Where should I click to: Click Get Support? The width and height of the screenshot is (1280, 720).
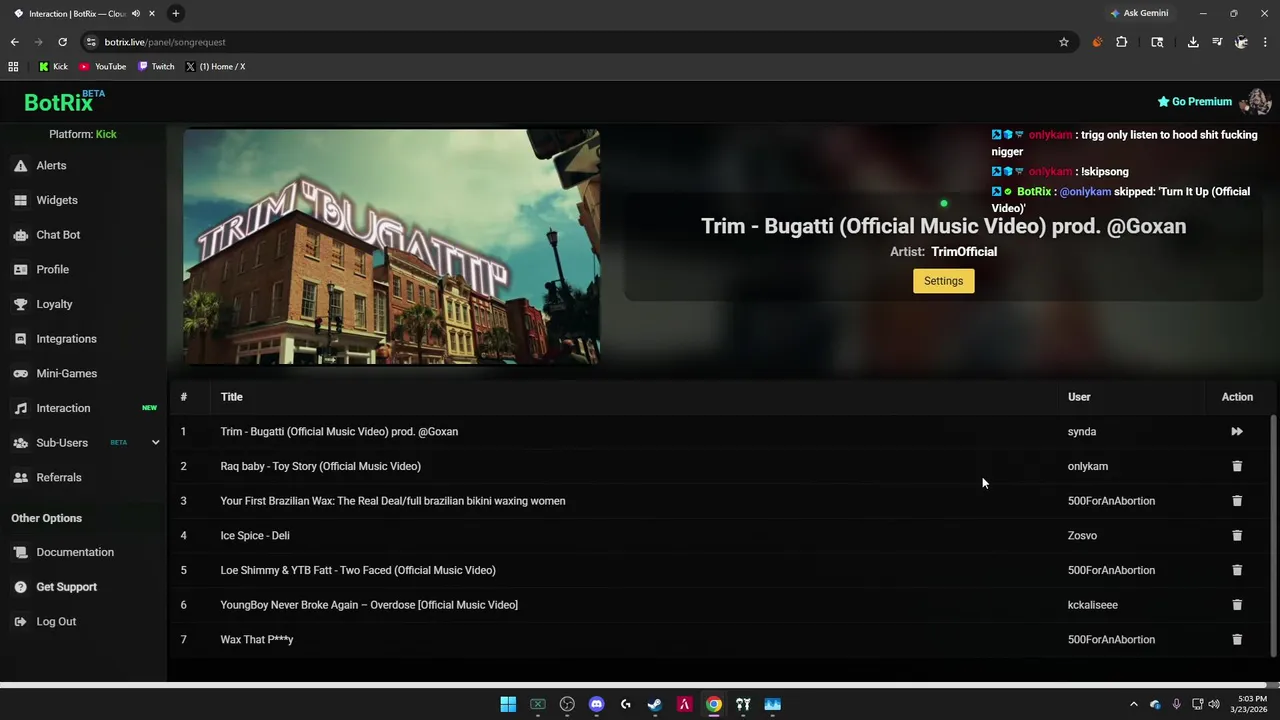(66, 587)
